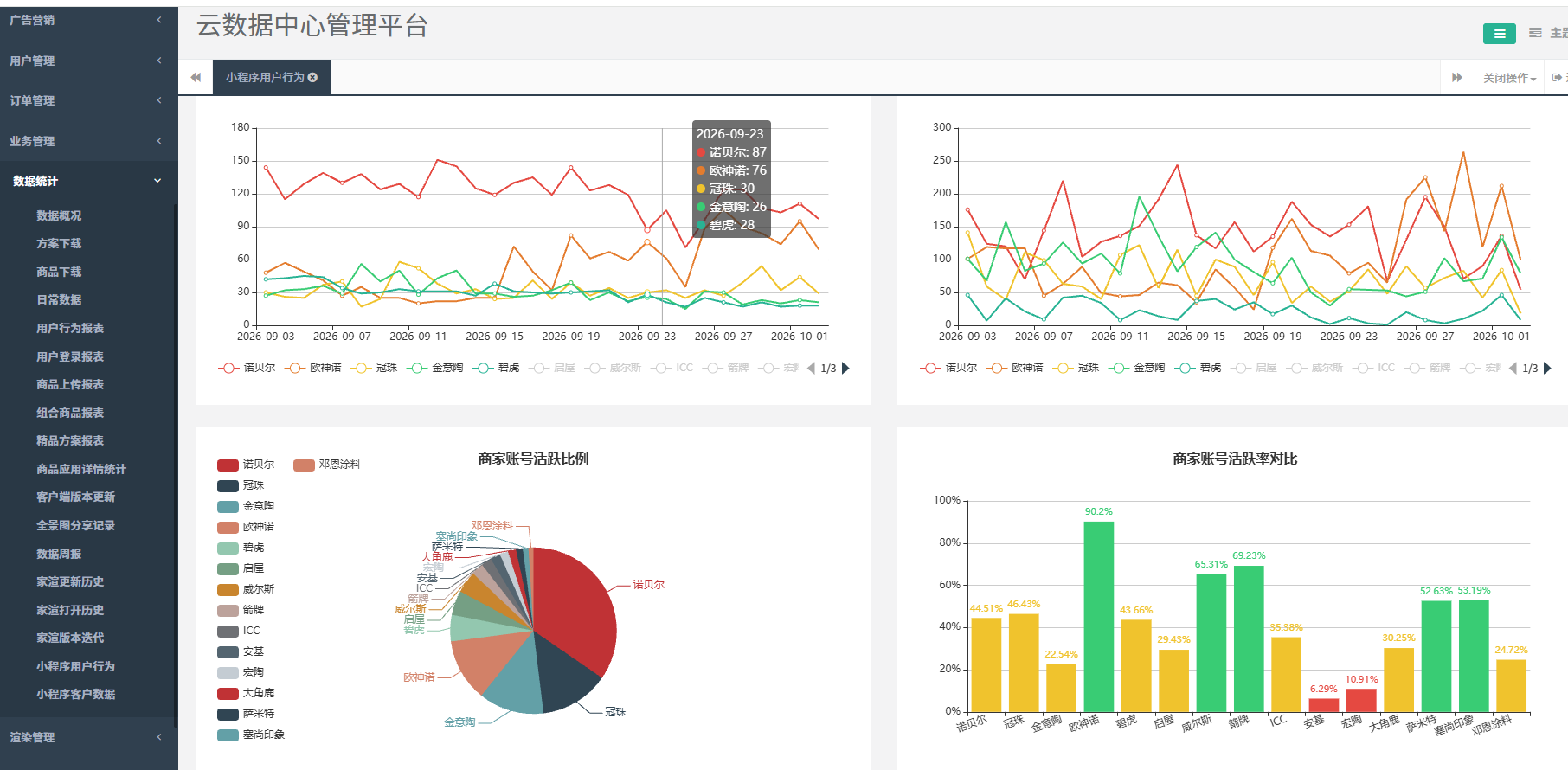Open 数据概况 in the sidebar
This screenshot has height=770, width=1568.
coord(59,215)
